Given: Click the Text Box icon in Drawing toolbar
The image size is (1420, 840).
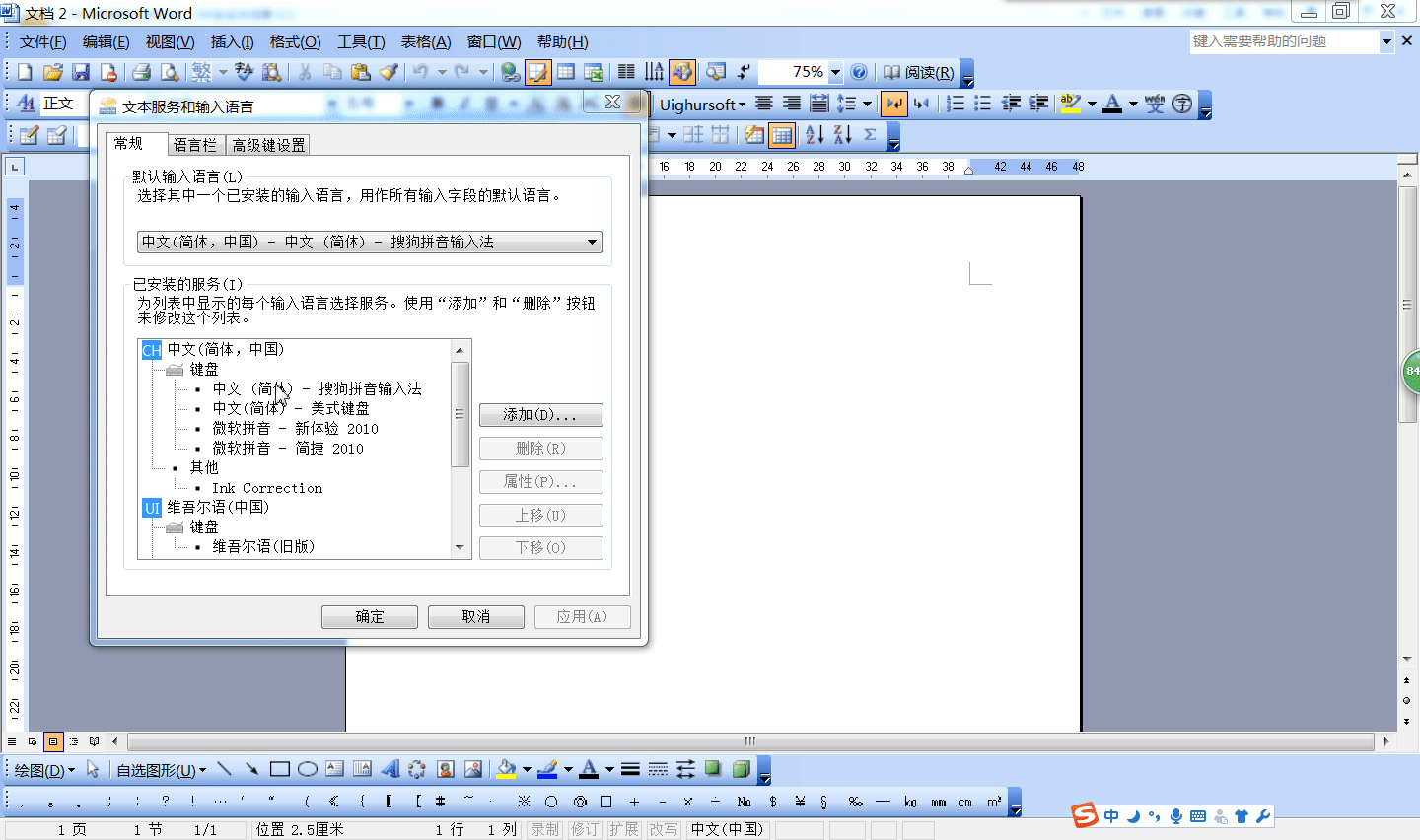Looking at the screenshot, I should click(334, 769).
